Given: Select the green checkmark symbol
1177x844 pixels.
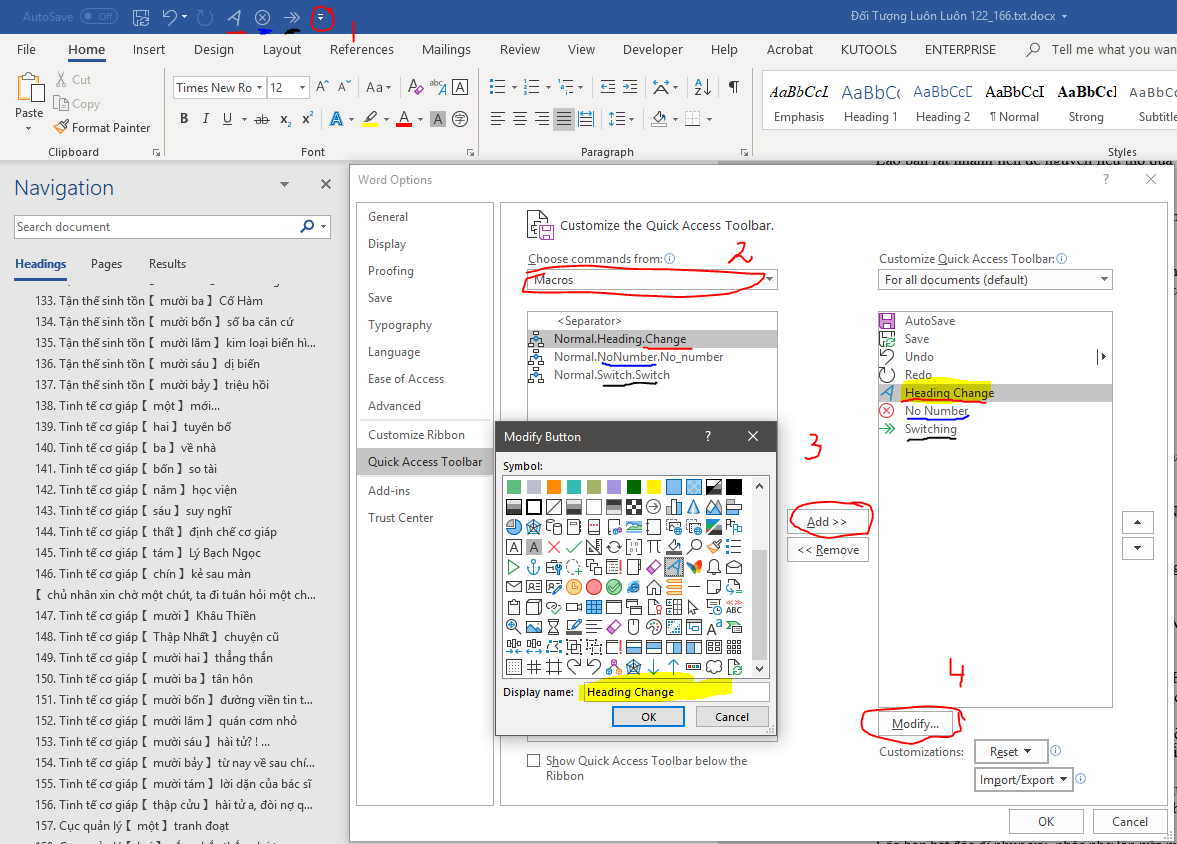Looking at the screenshot, I should click(x=573, y=547).
